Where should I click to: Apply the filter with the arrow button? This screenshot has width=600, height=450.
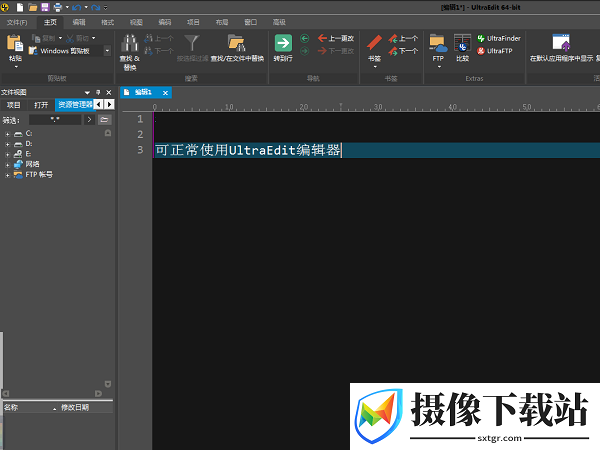coord(89,120)
